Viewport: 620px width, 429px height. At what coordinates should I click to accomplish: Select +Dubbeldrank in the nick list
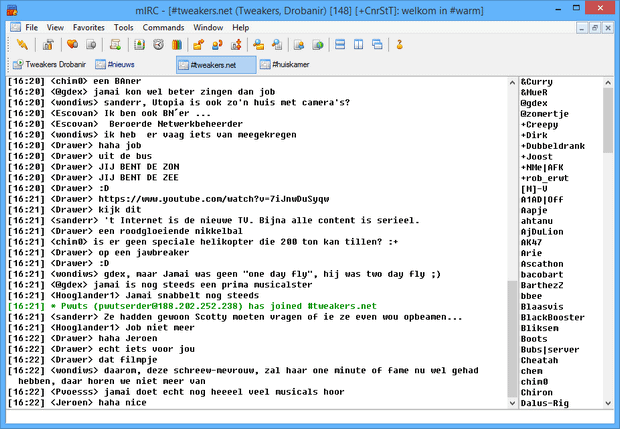click(553, 146)
